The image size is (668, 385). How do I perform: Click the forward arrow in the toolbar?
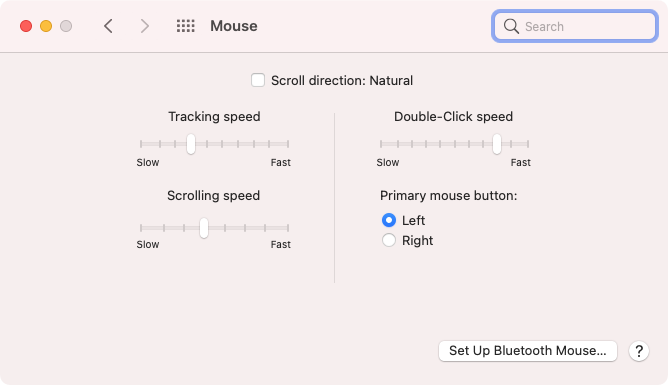click(x=145, y=26)
